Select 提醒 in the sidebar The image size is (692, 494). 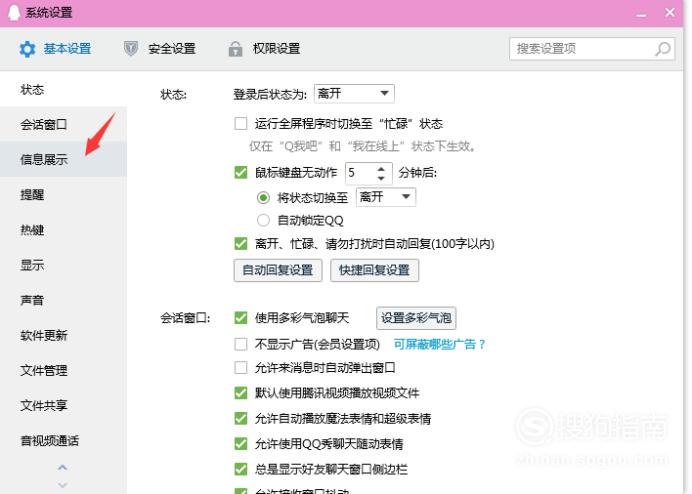point(63,195)
